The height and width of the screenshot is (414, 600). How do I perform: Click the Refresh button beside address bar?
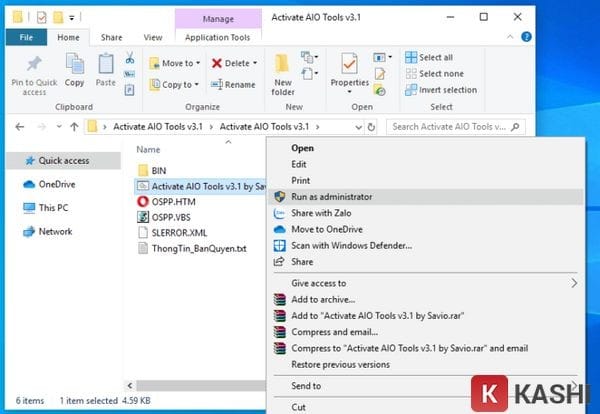click(x=371, y=127)
